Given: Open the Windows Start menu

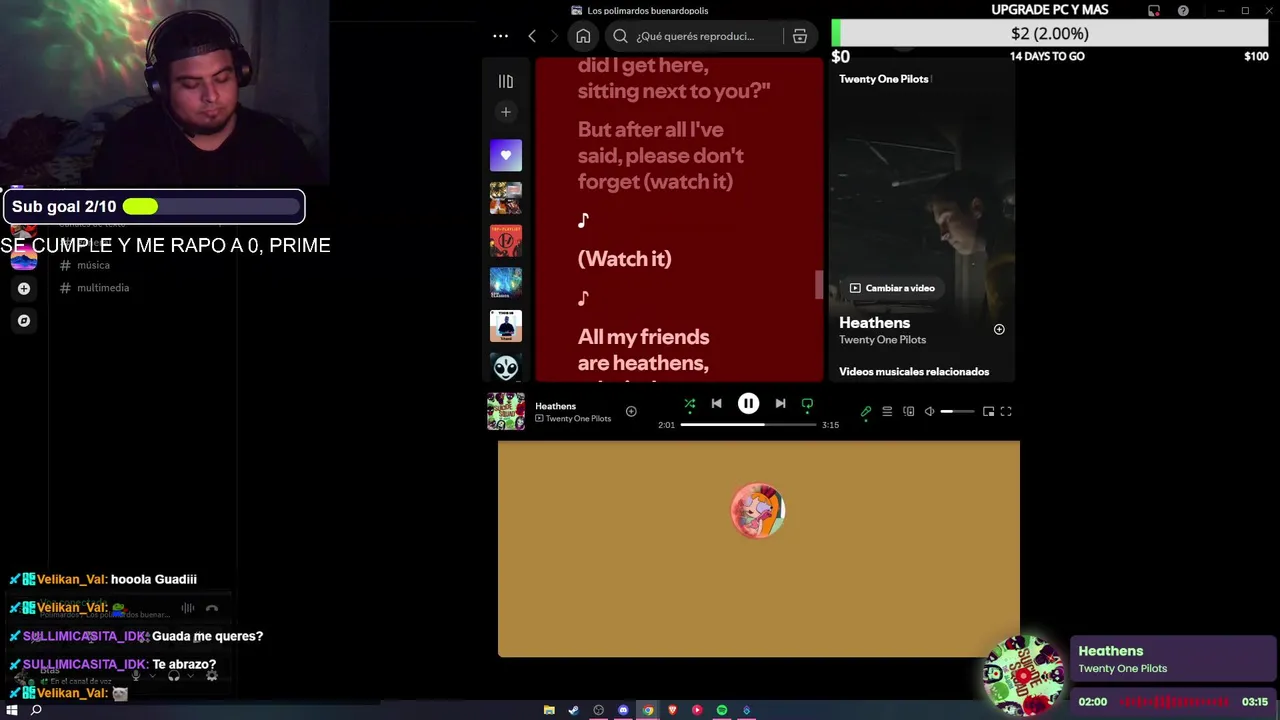Looking at the screenshot, I should click(x=12, y=710).
